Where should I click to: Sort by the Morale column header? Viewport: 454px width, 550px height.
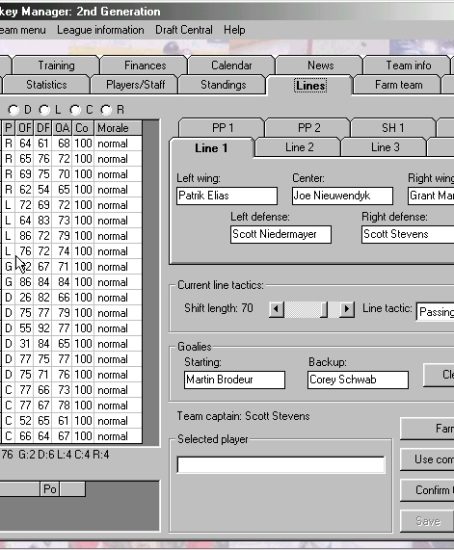point(118,128)
